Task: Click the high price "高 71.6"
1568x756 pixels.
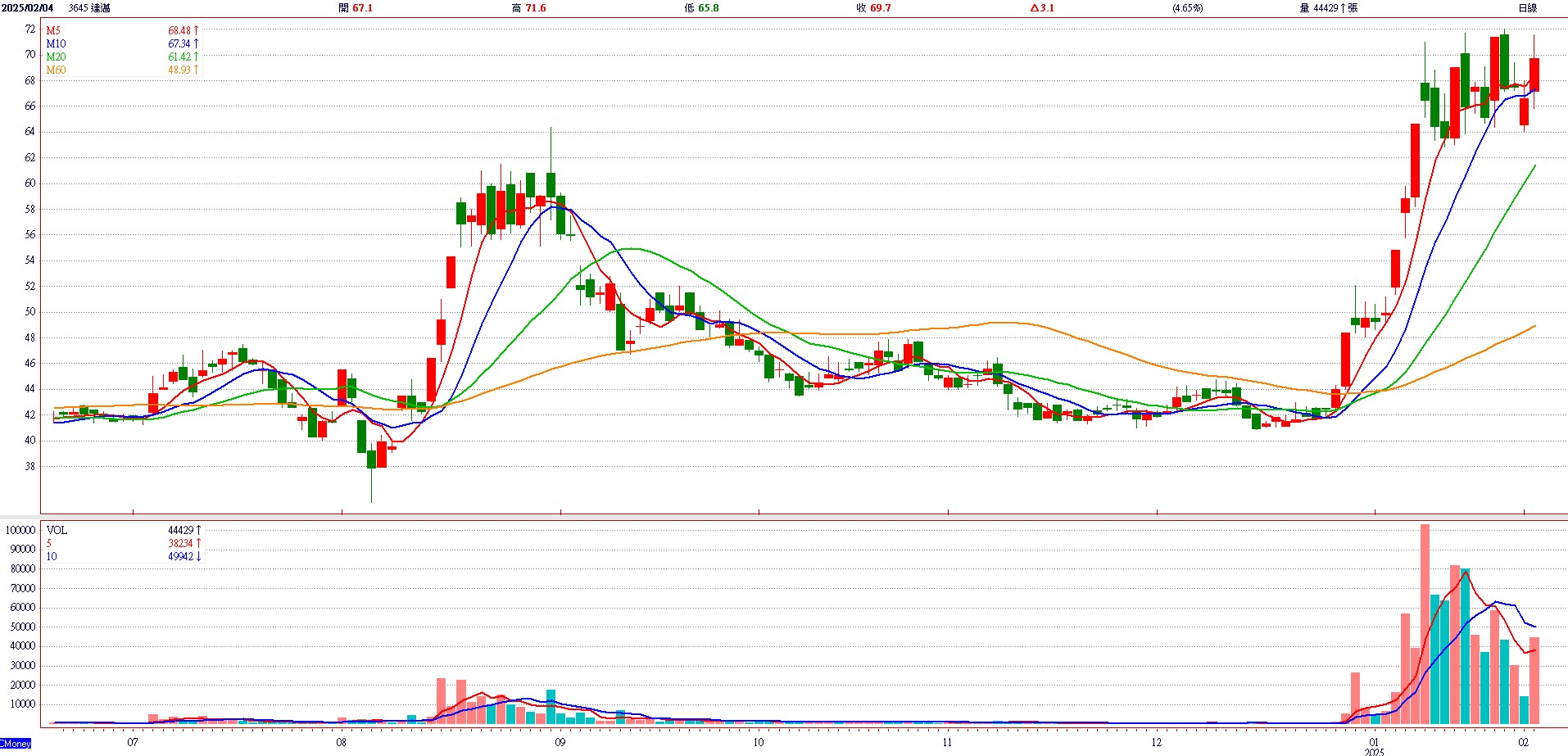Action: click(x=528, y=8)
